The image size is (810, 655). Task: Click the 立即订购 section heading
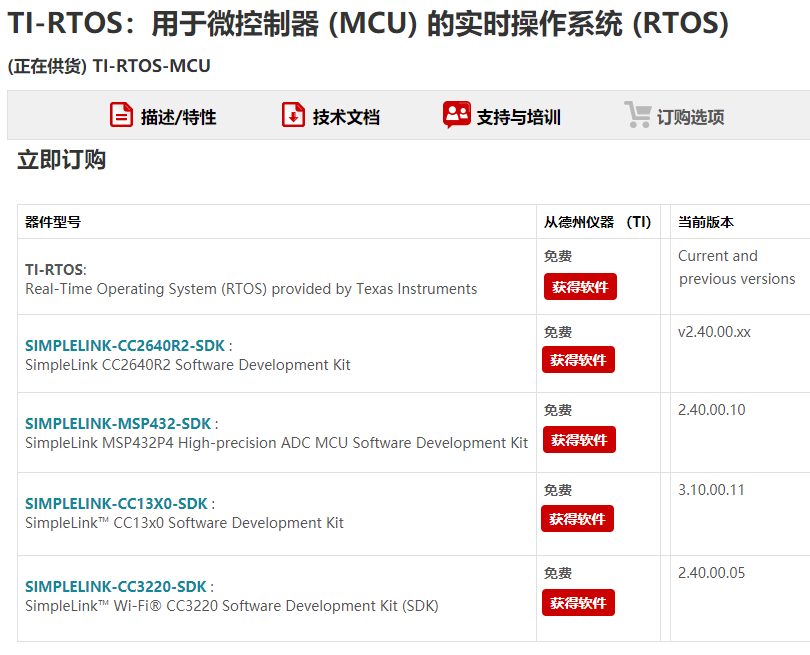pyautogui.click(x=62, y=160)
